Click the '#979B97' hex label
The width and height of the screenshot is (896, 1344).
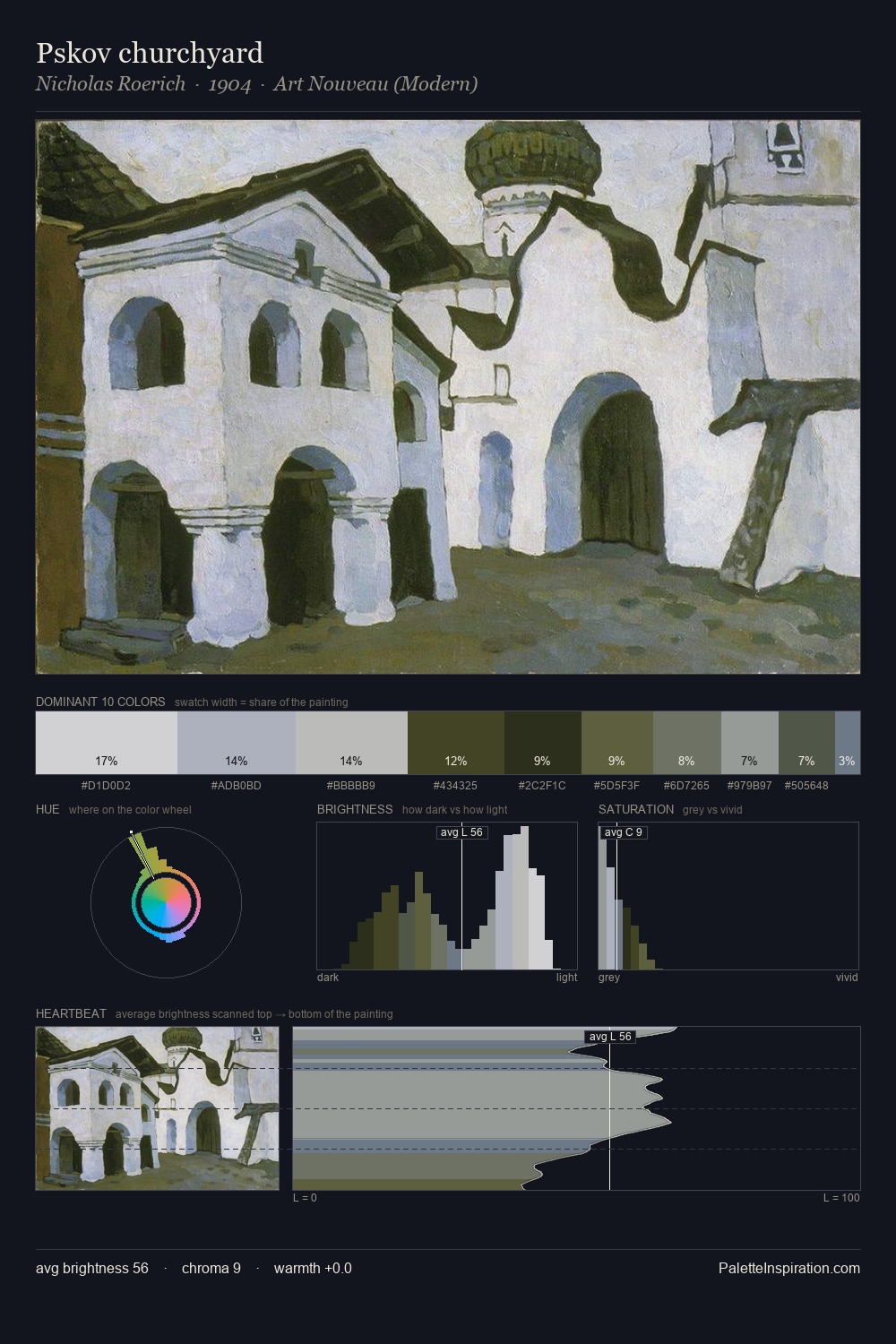tap(749, 786)
